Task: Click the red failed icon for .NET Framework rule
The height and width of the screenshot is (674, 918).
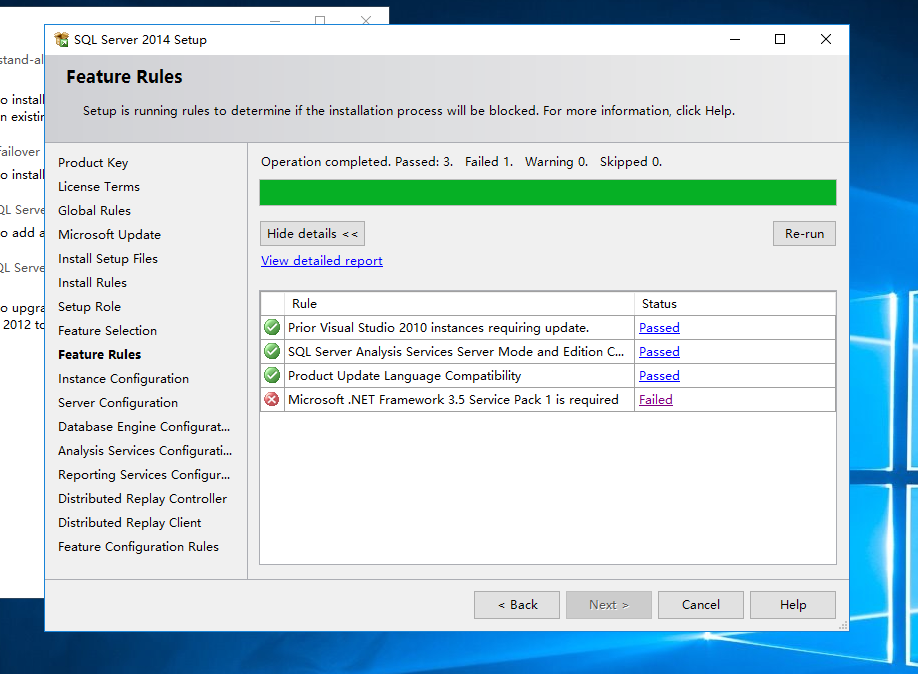Action: [271, 399]
